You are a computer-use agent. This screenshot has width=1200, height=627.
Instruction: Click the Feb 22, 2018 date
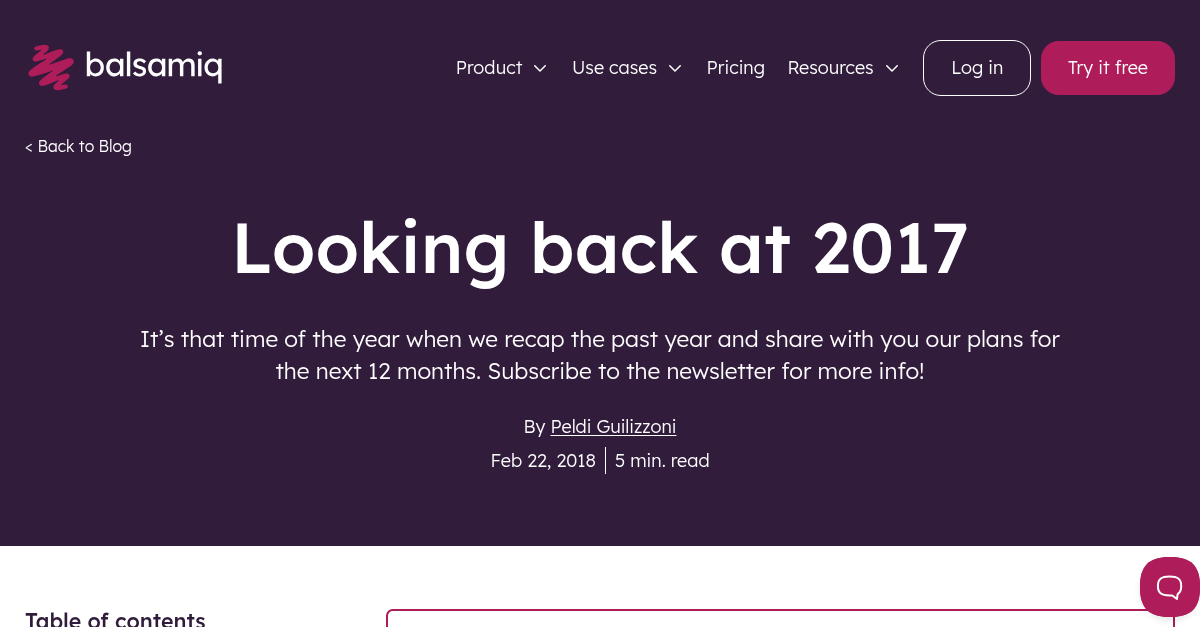[x=543, y=461]
